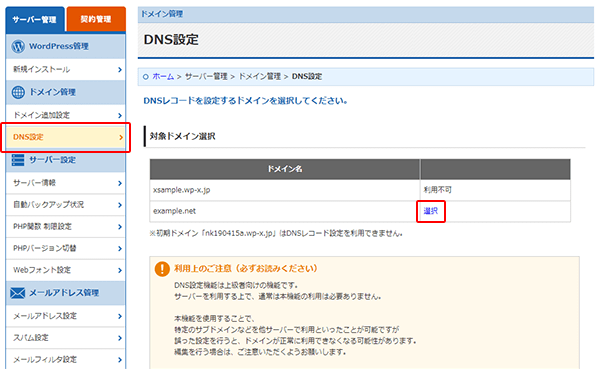Image resolution: width=600 pixels, height=369 pixels.
Task: Open PHPバージョン切替 menu item
Action: [x=65, y=248]
